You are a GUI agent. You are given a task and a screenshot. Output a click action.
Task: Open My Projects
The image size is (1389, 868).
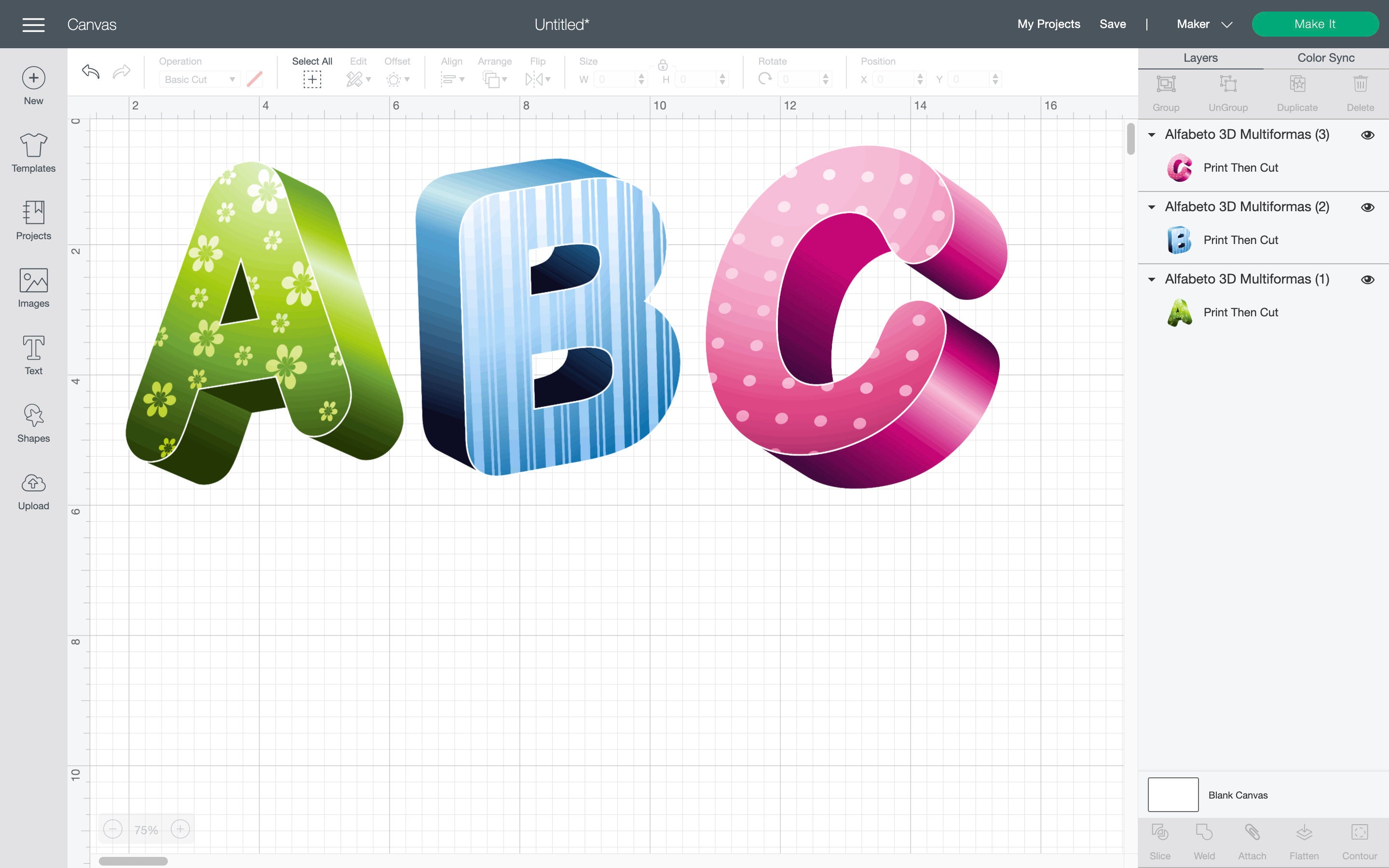click(1048, 24)
